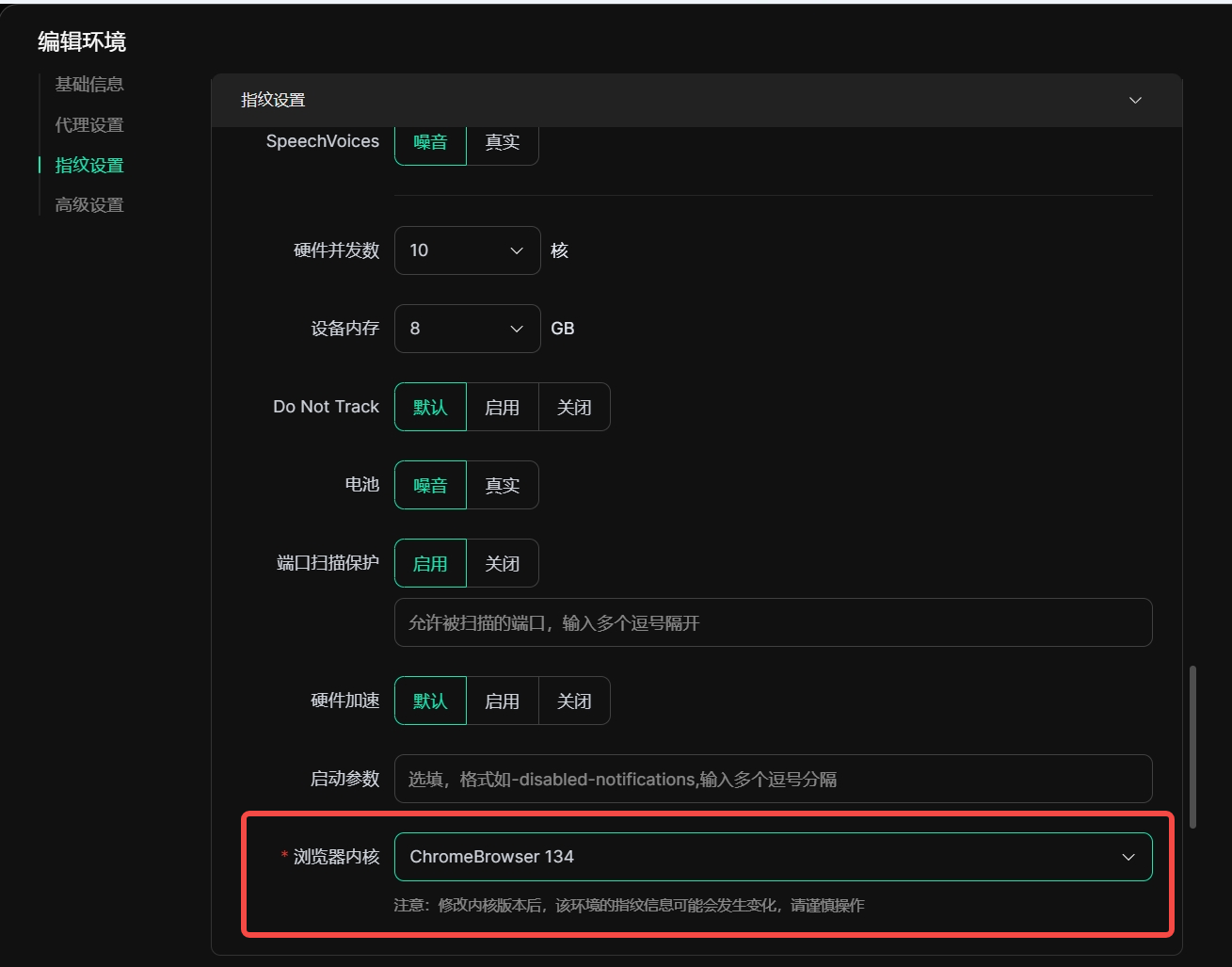Click the 设备内存 label
Viewport: 1232px width, 967px height.
pyautogui.click(x=344, y=329)
